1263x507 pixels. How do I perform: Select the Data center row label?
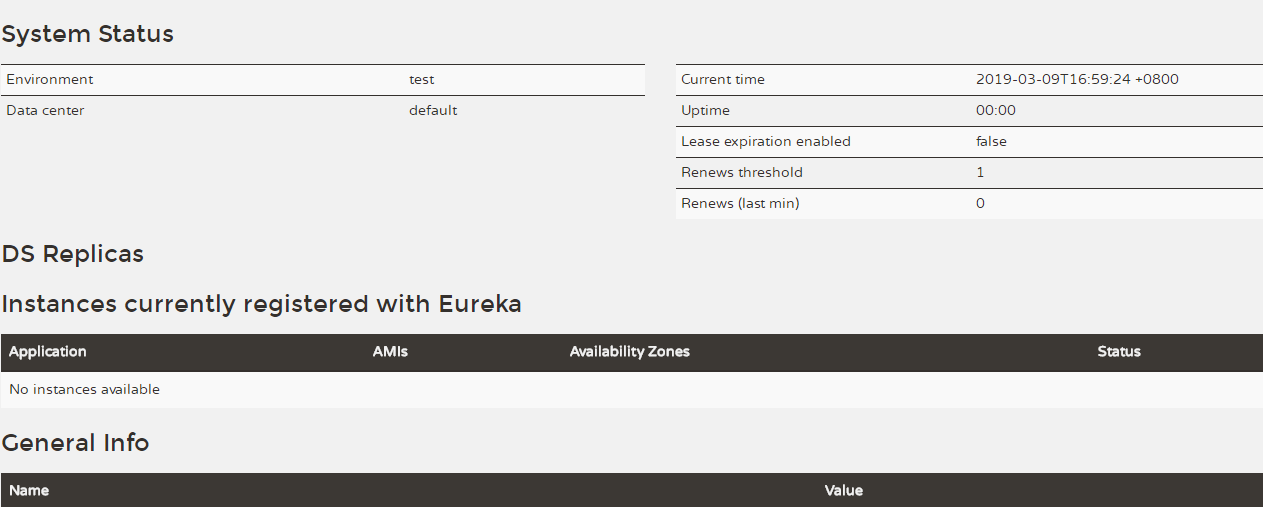pos(45,111)
